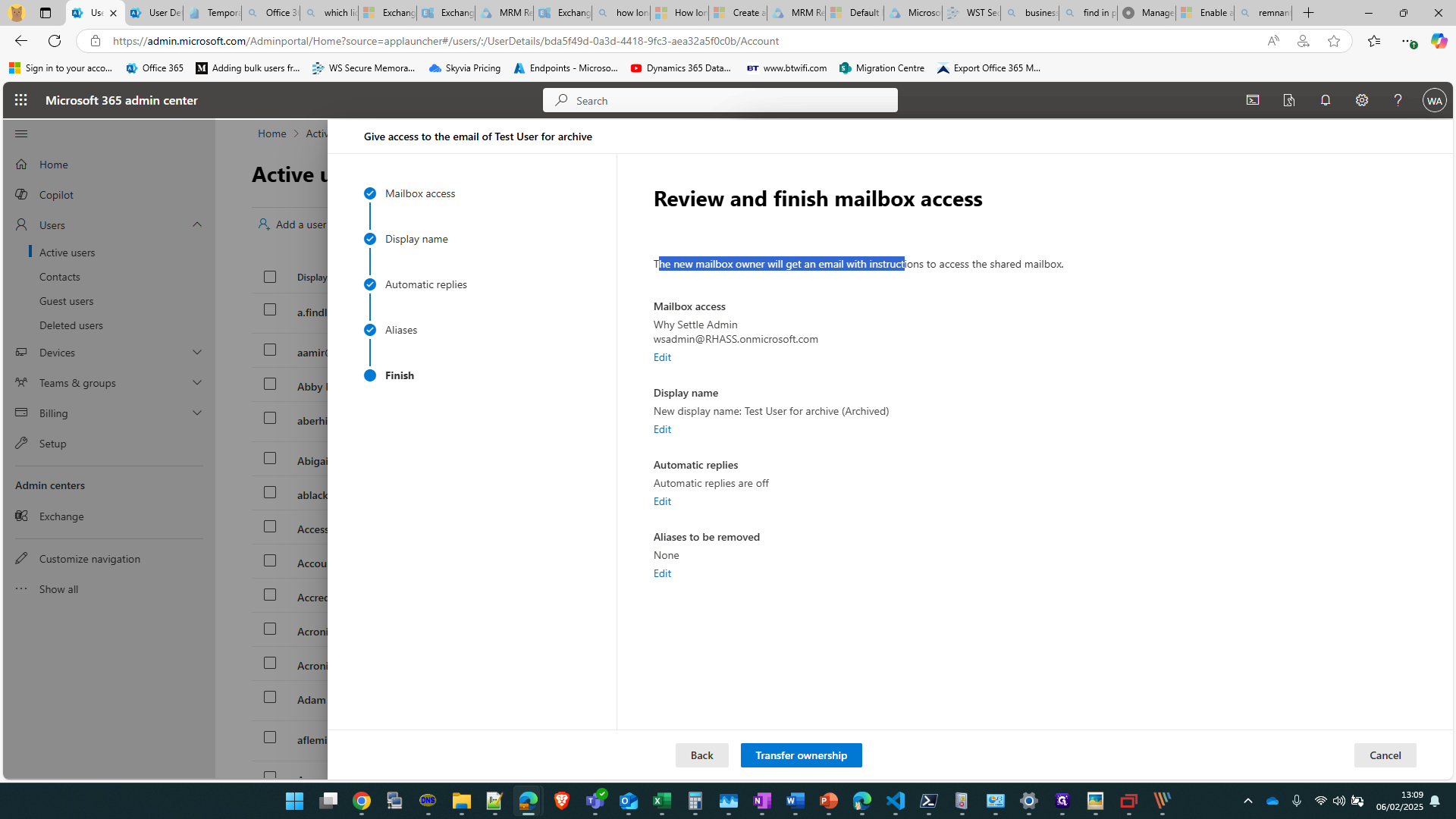Image resolution: width=1456 pixels, height=819 pixels.
Task: Open Brave browser from taskbar
Action: click(562, 801)
